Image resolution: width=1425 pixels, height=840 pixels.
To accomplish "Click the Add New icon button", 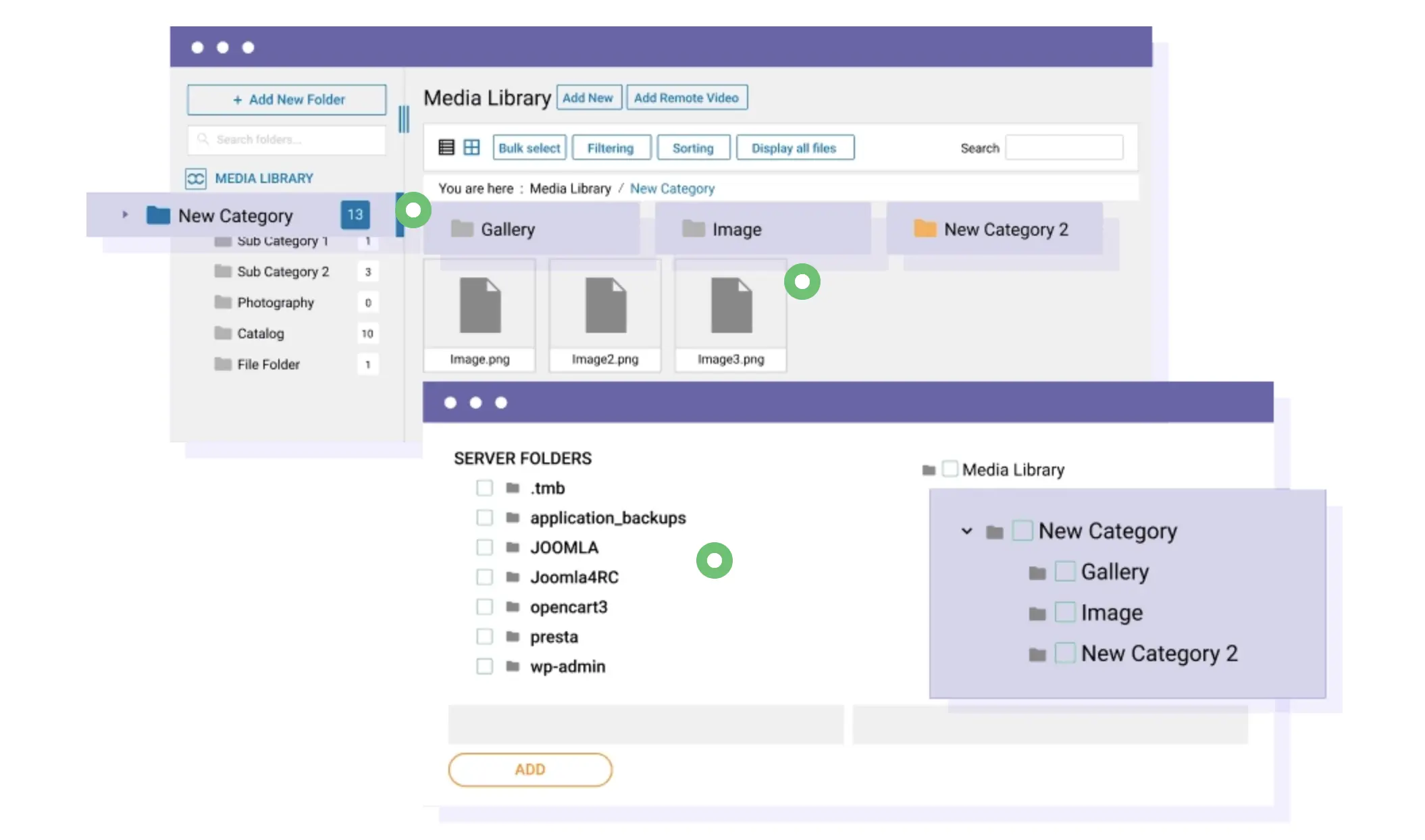I will tap(587, 97).
